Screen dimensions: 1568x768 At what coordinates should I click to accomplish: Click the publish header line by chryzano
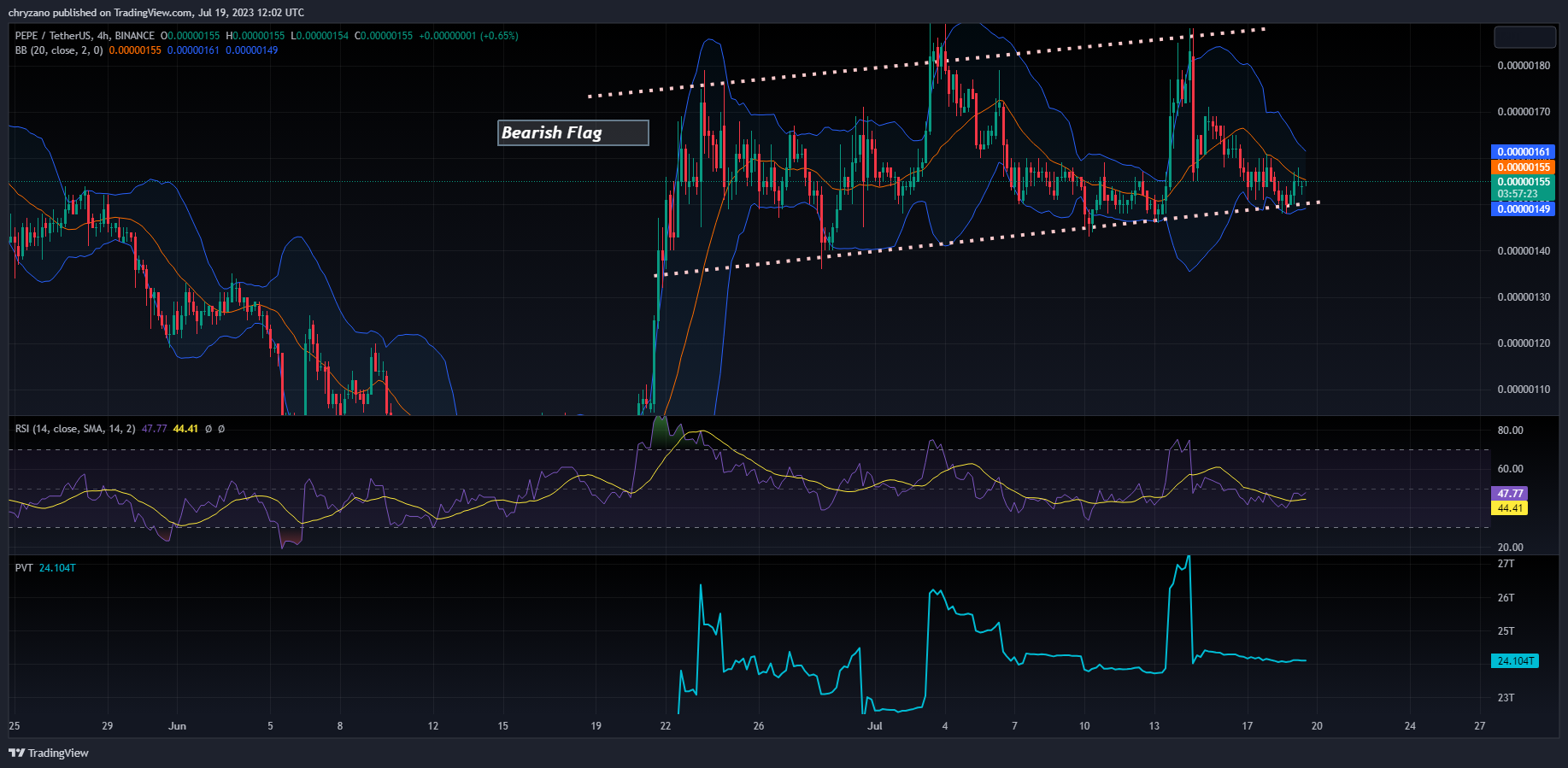pos(156,12)
